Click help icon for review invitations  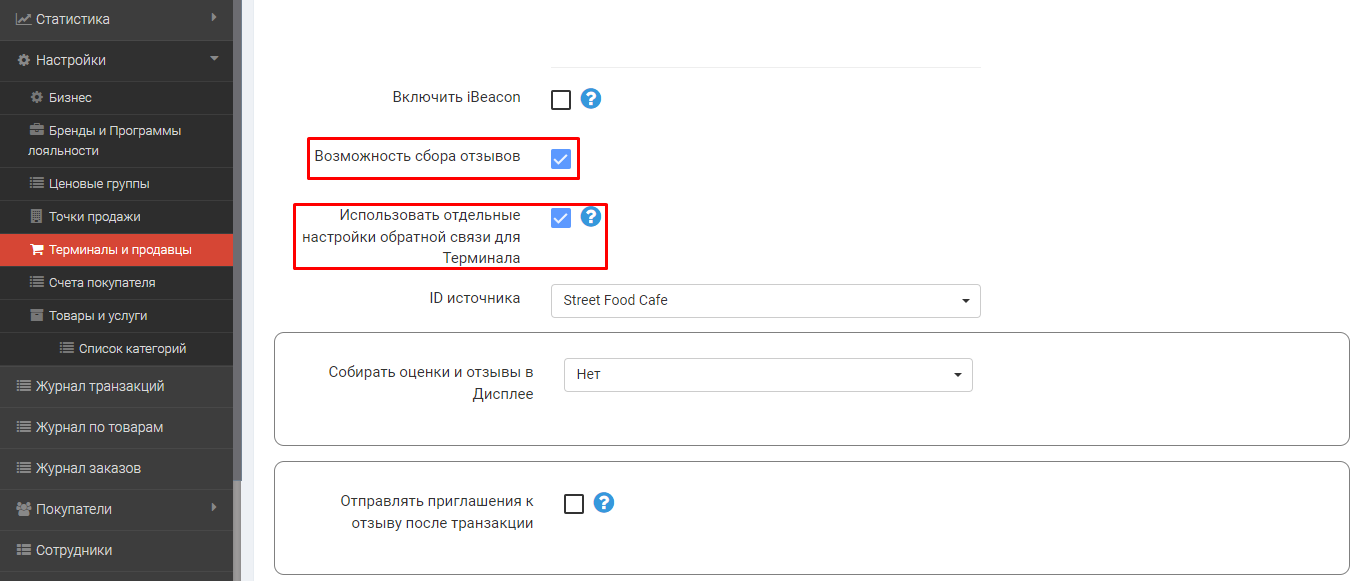(x=603, y=503)
